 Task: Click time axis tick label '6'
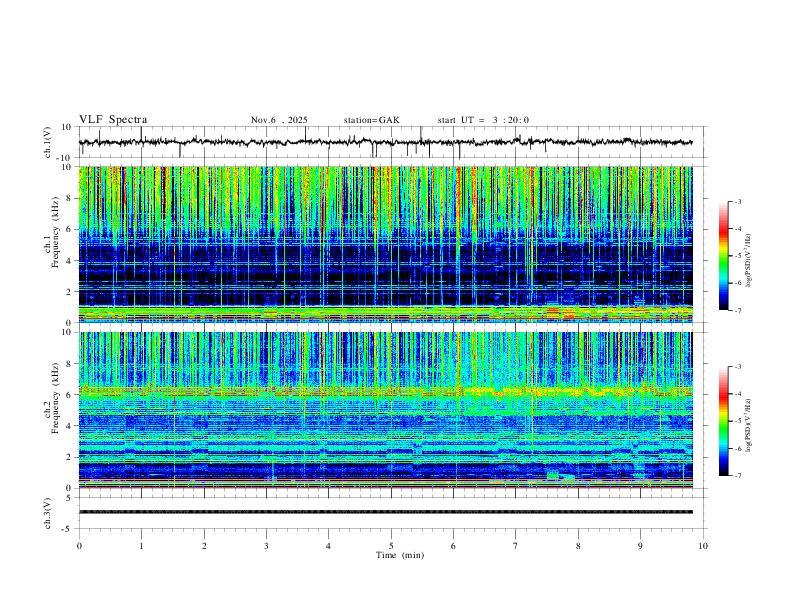[x=454, y=546]
